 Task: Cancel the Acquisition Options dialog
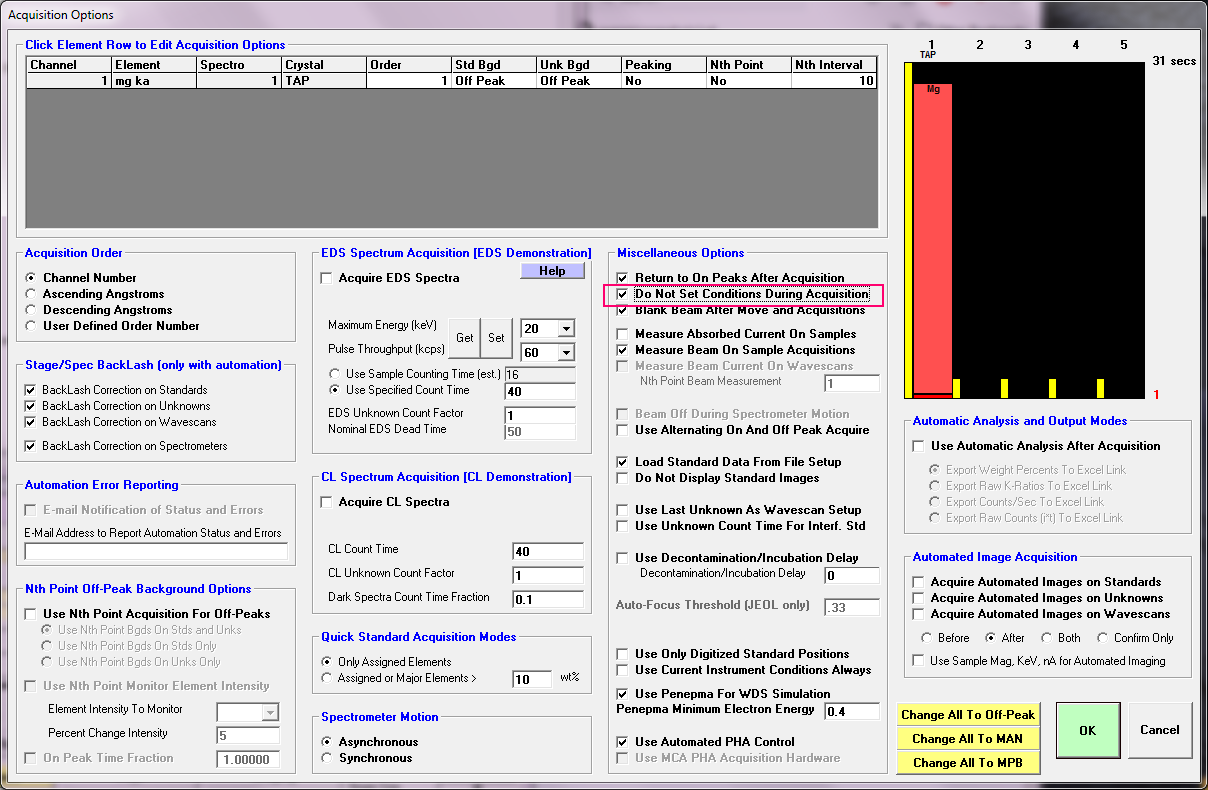(x=1160, y=730)
